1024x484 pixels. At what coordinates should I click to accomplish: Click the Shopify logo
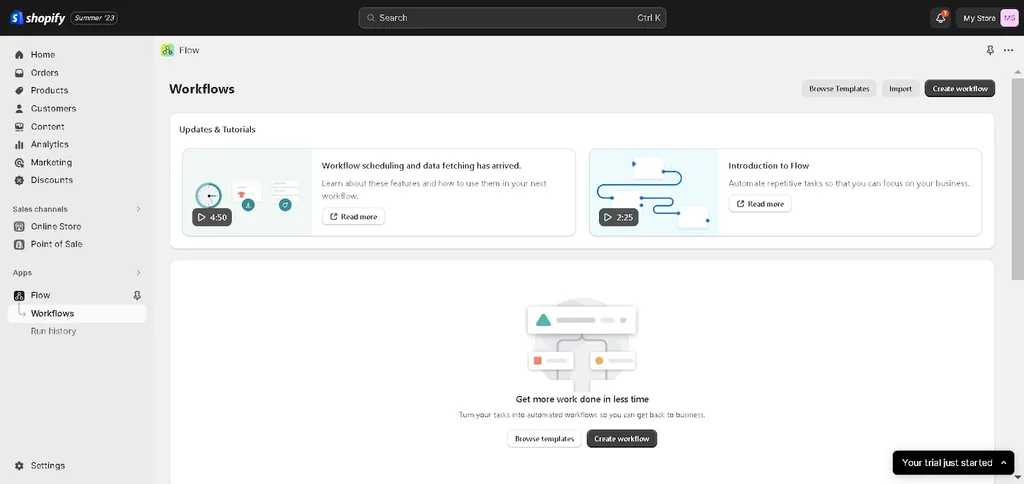click(x=38, y=18)
